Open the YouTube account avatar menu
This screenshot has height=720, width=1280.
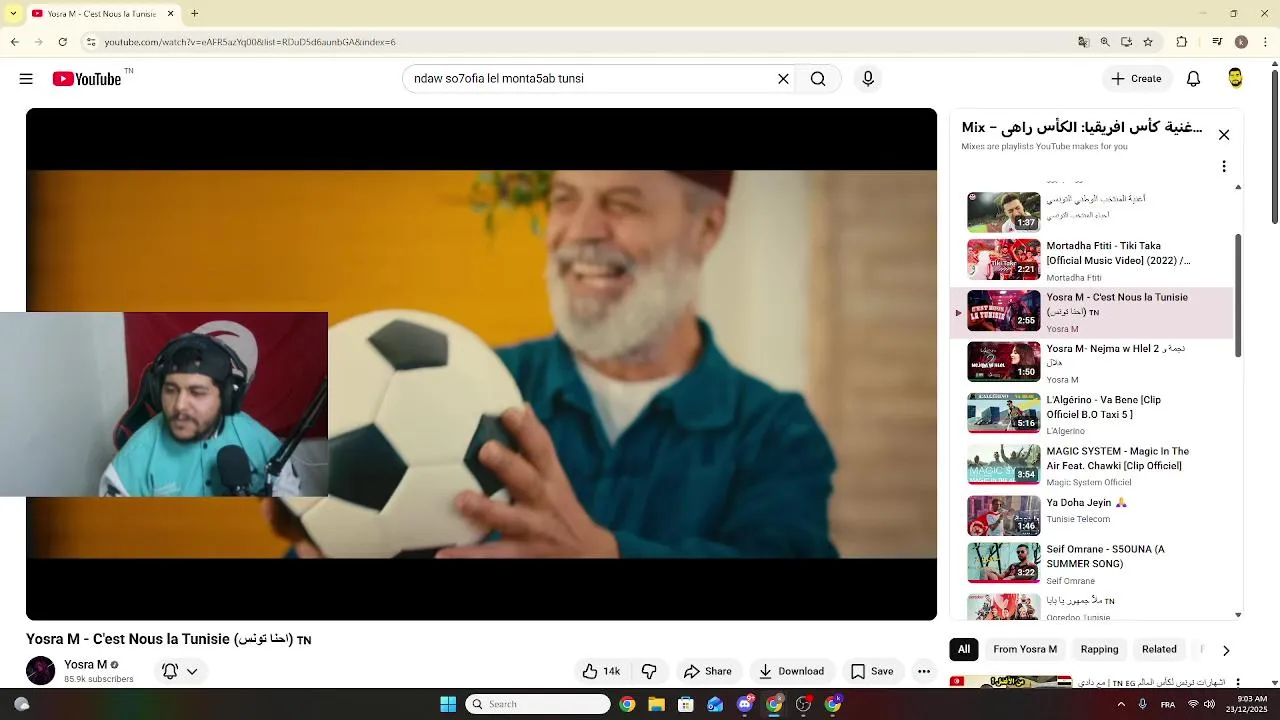[1235, 79]
